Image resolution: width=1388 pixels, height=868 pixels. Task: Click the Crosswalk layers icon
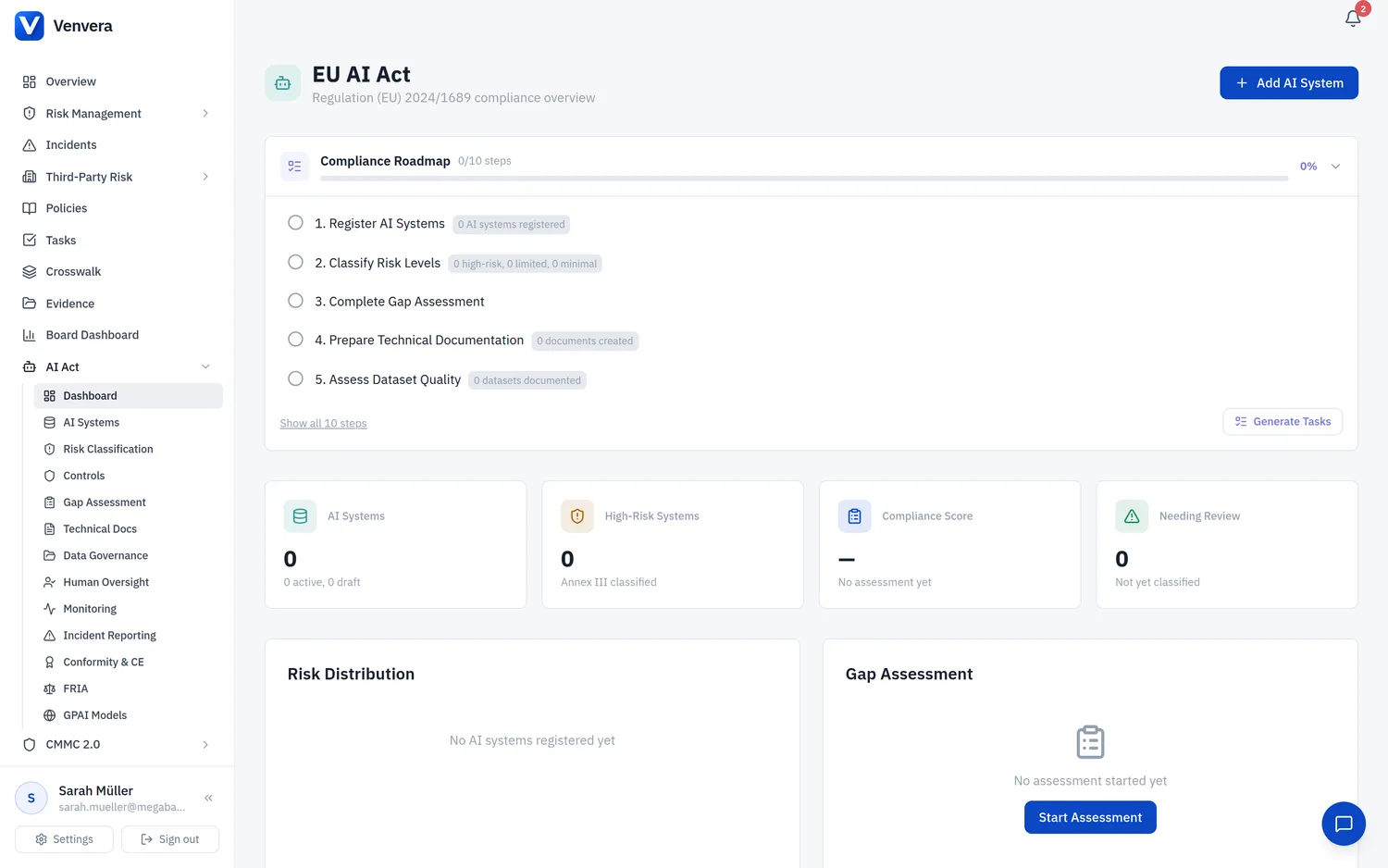tap(30, 272)
